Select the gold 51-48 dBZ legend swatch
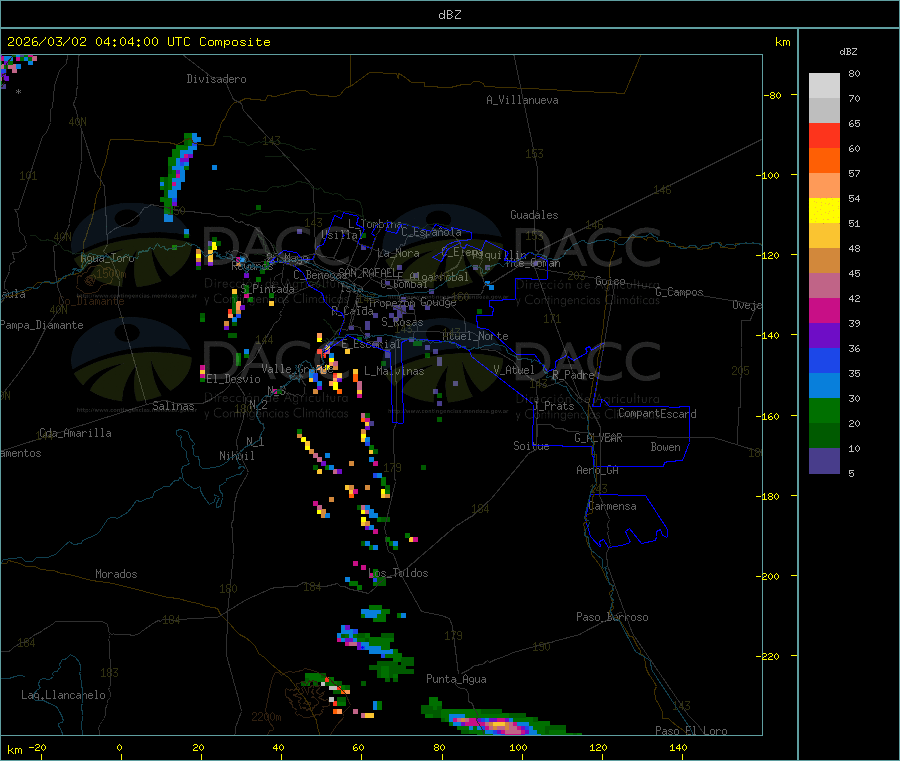900x761 pixels. point(824,235)
